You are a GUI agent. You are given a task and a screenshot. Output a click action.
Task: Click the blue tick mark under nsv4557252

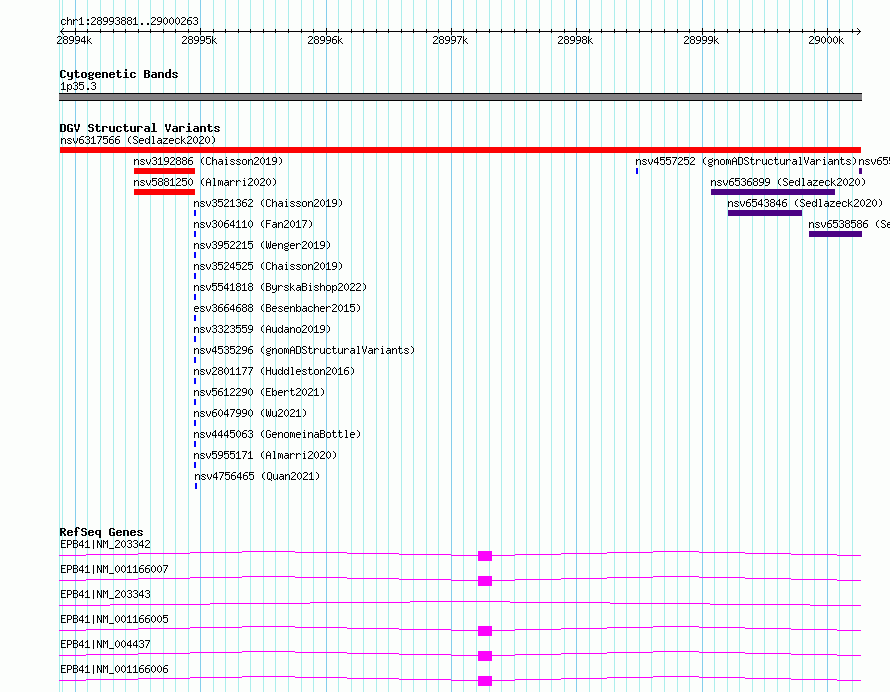[x=637, y=171]
